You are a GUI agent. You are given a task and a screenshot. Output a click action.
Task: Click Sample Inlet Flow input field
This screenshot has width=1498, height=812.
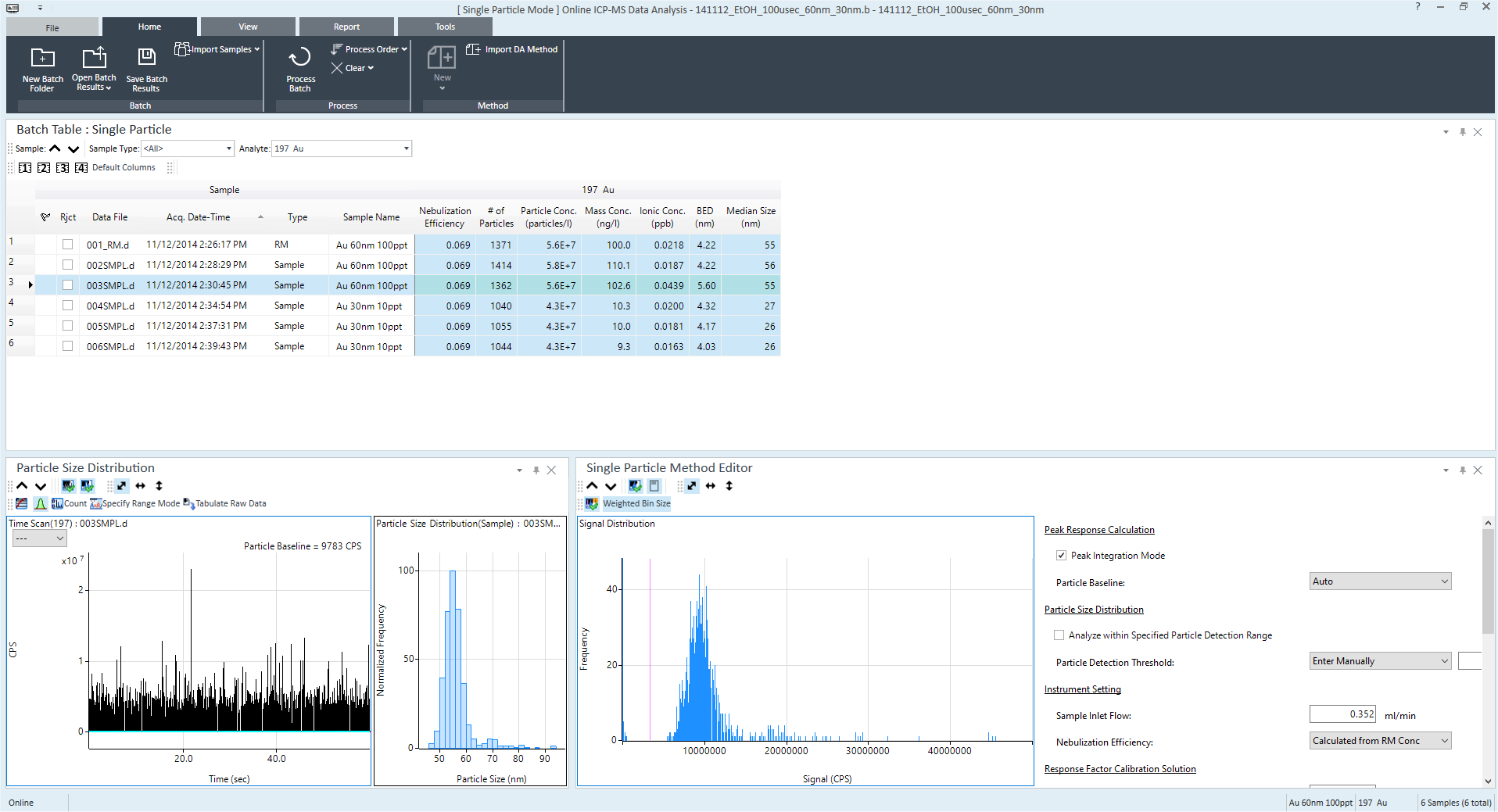coord(1342,714)
